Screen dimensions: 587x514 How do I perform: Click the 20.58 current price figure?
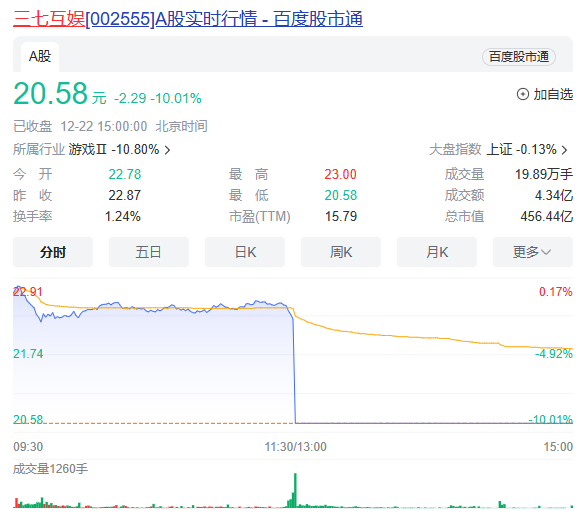click(x=50, y=93)
